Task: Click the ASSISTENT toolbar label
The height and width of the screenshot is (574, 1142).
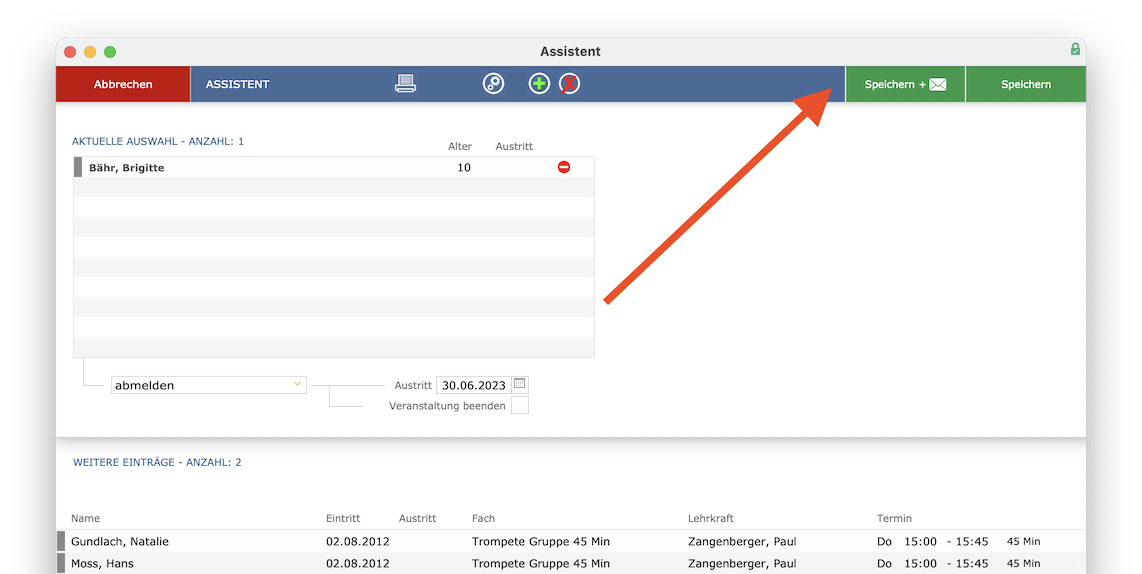Action: click(237, 84)
